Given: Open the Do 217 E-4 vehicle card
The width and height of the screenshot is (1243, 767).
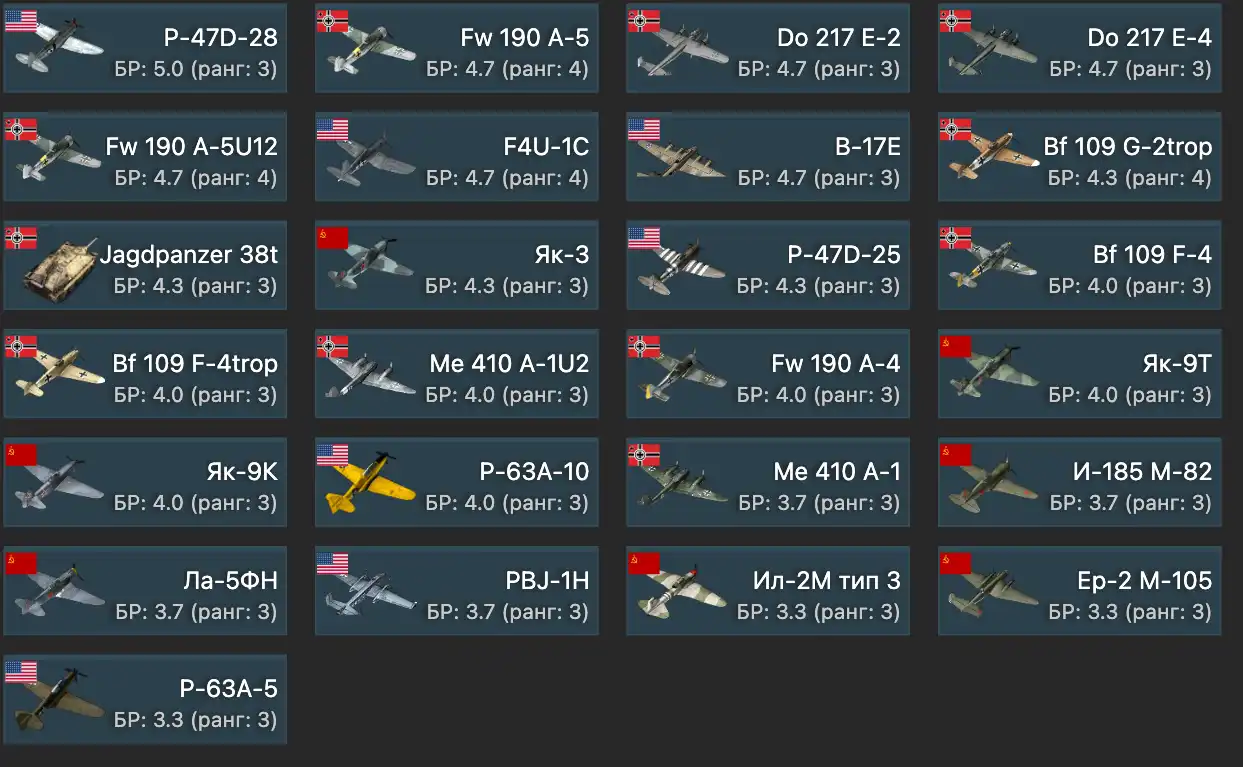Looking at the screenshot, I should tap(1080, 48).
